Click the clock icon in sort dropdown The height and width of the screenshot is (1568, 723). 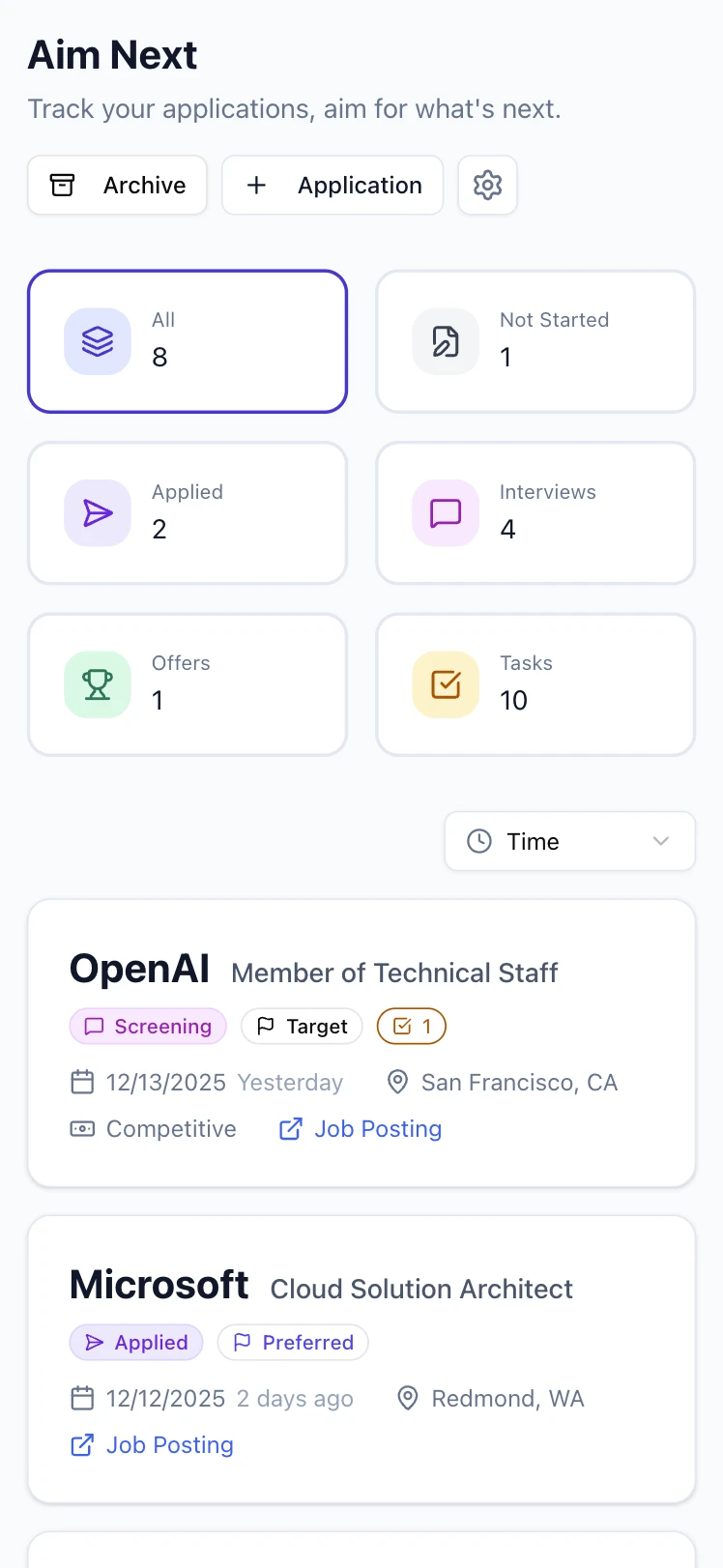[479, 841]
